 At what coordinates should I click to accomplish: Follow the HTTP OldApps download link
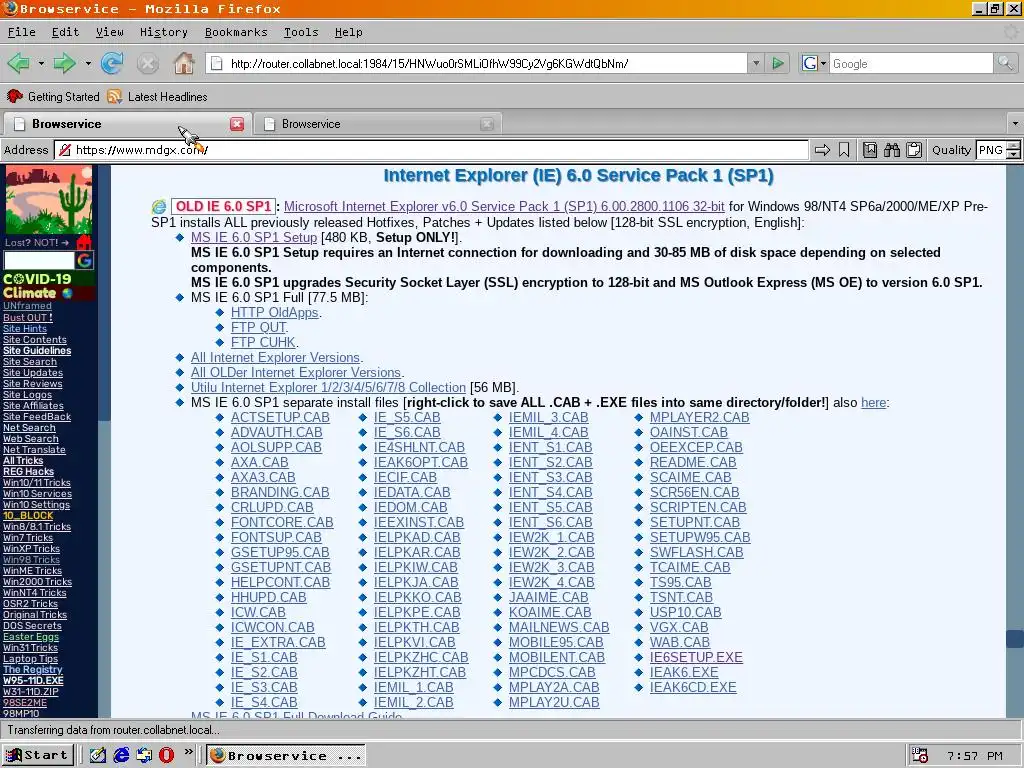(274, 313)
